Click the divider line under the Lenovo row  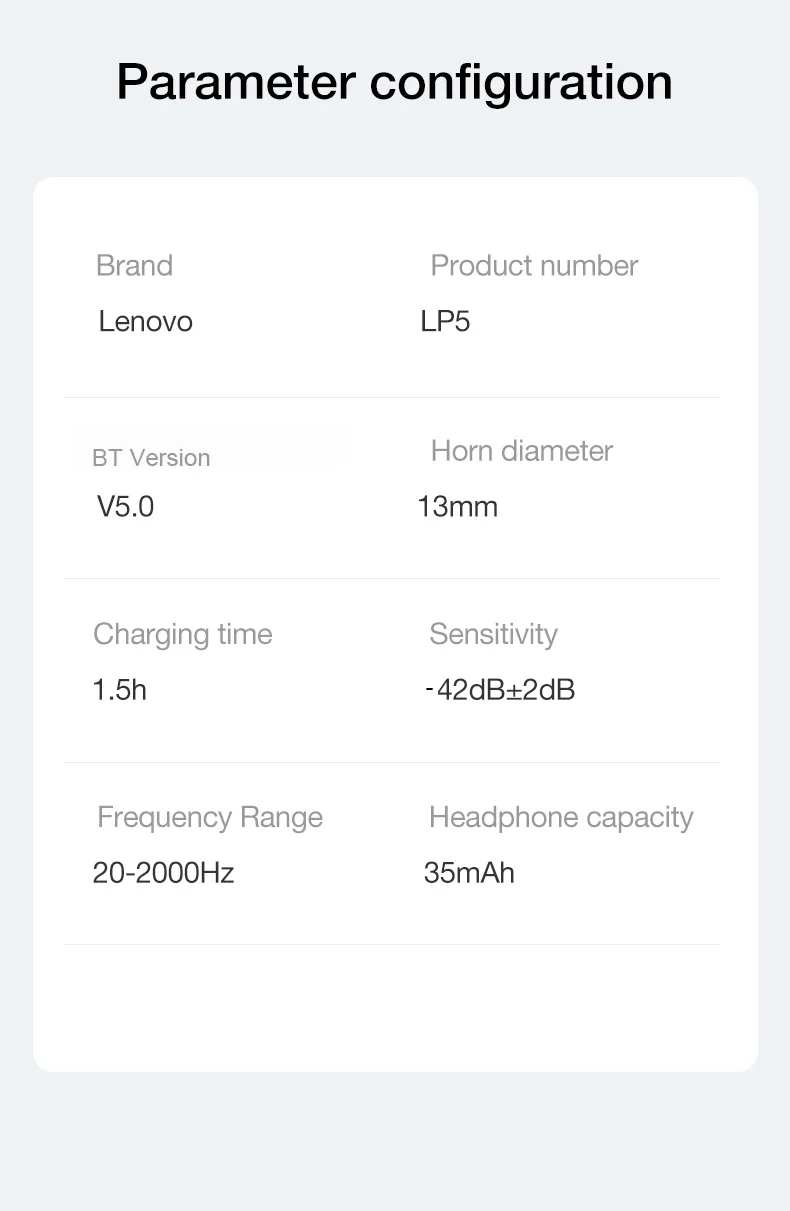(x=392, y=398)
